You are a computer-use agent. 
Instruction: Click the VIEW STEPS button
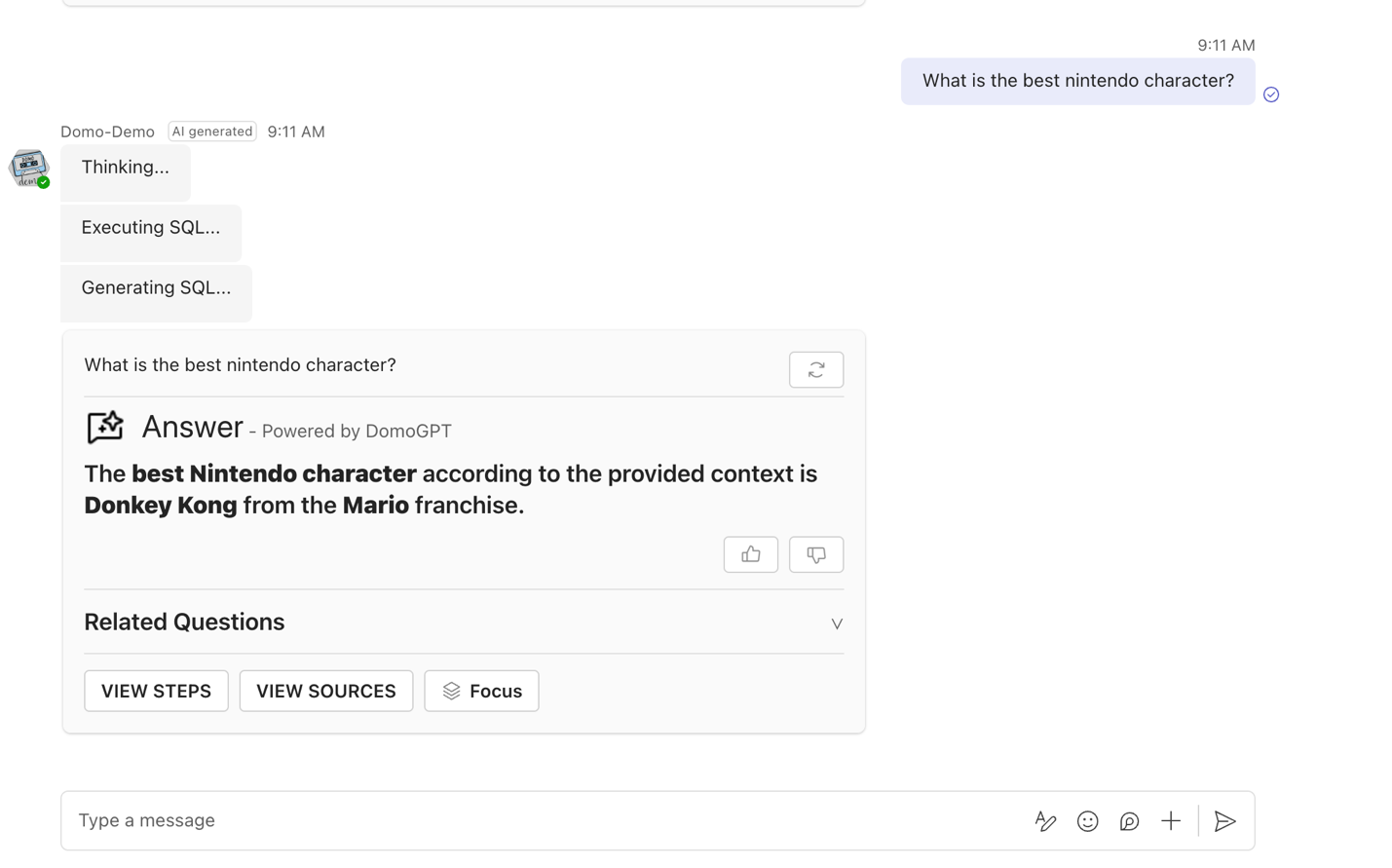(x=156, y=691)
